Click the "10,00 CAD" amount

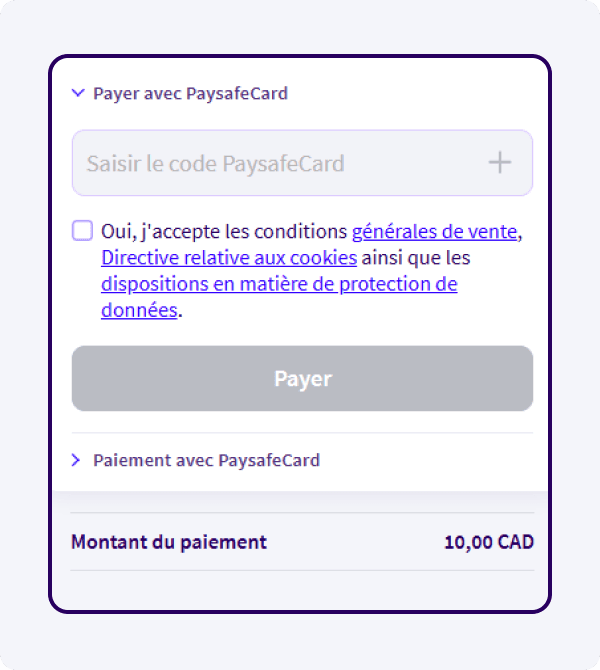tap(489, 543)
